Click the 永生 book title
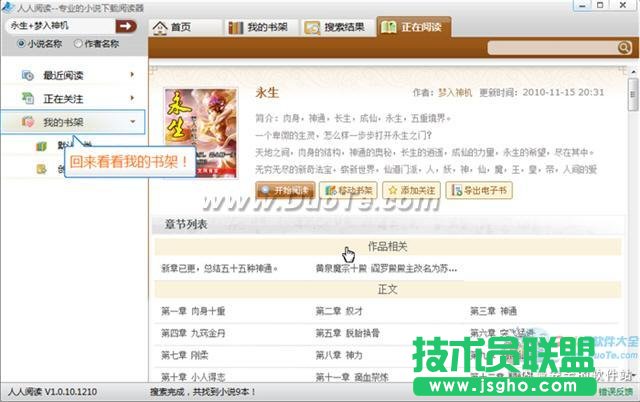This screenshot has height=402, width=640. (x=267, y=93)
